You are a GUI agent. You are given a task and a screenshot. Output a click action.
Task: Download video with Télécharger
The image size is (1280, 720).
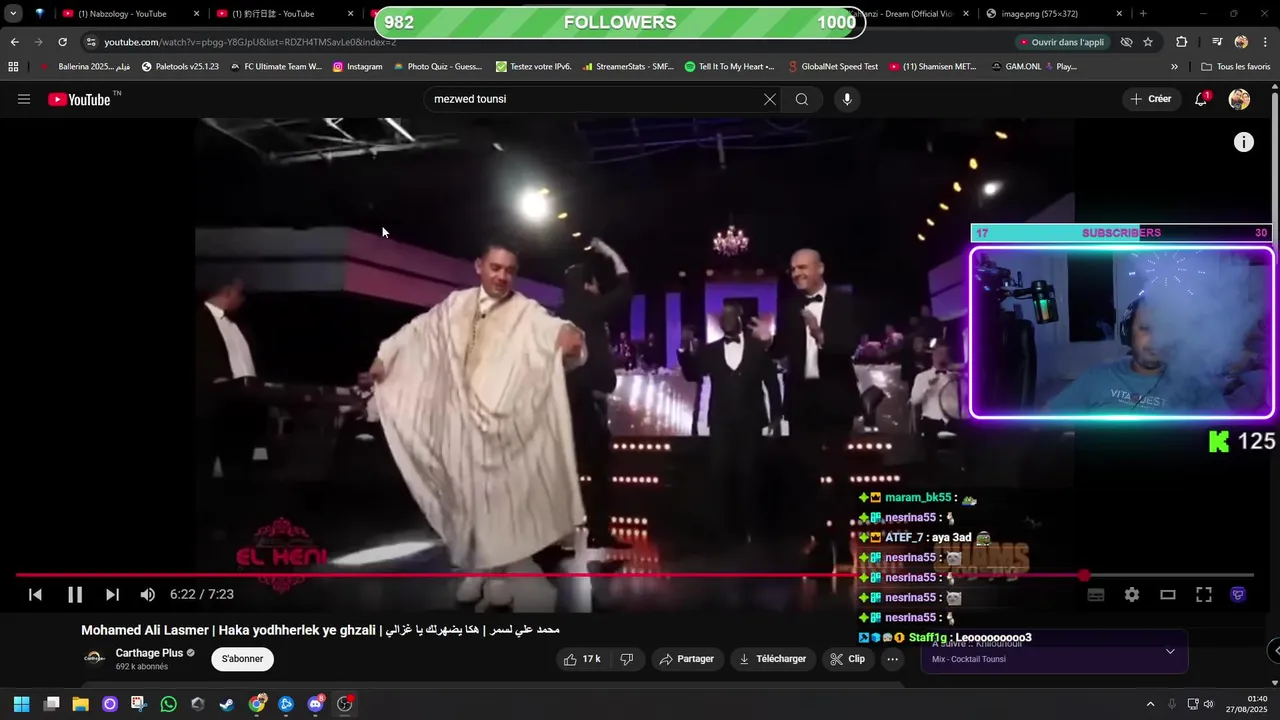pyautogui.click(x=772, y=659)
